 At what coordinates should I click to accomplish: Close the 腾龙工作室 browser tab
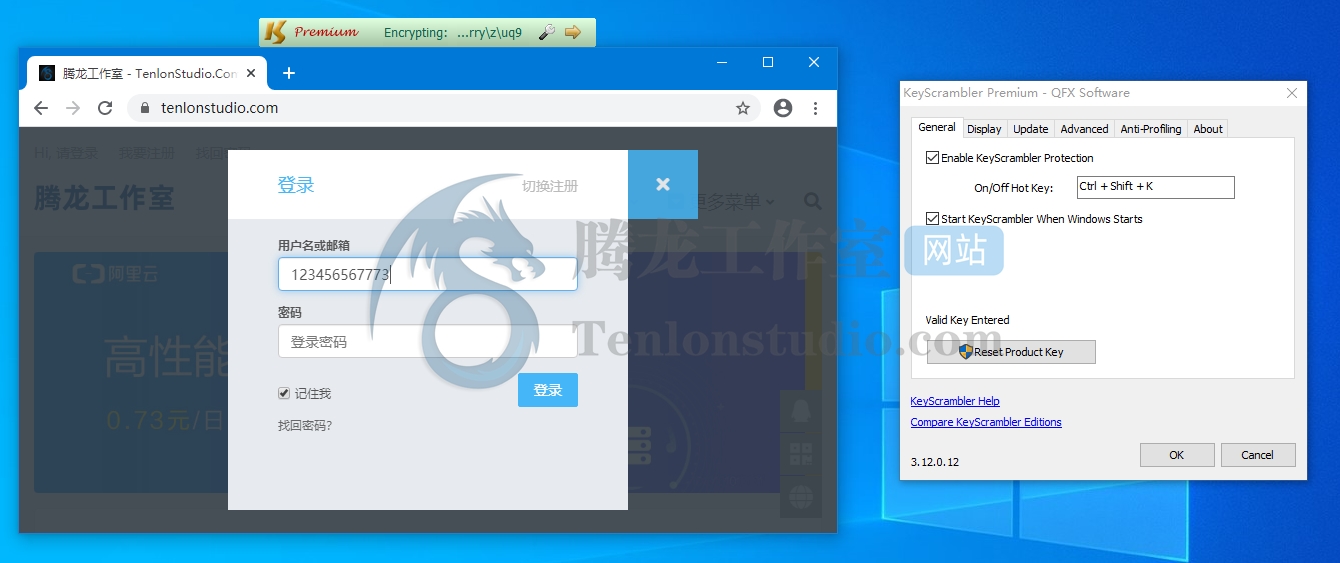coord(251,73)
